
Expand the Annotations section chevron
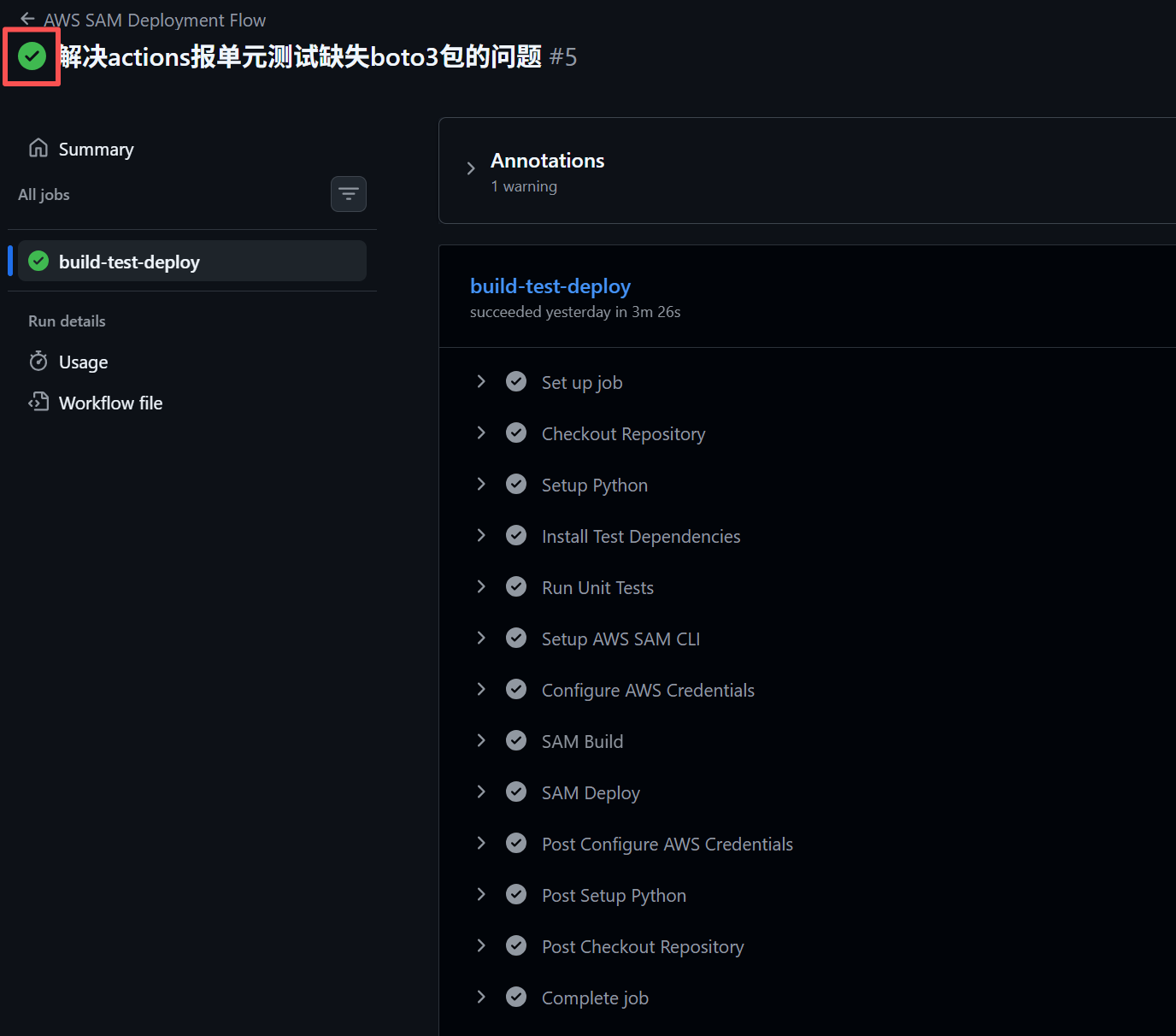(x=471, y=168)
